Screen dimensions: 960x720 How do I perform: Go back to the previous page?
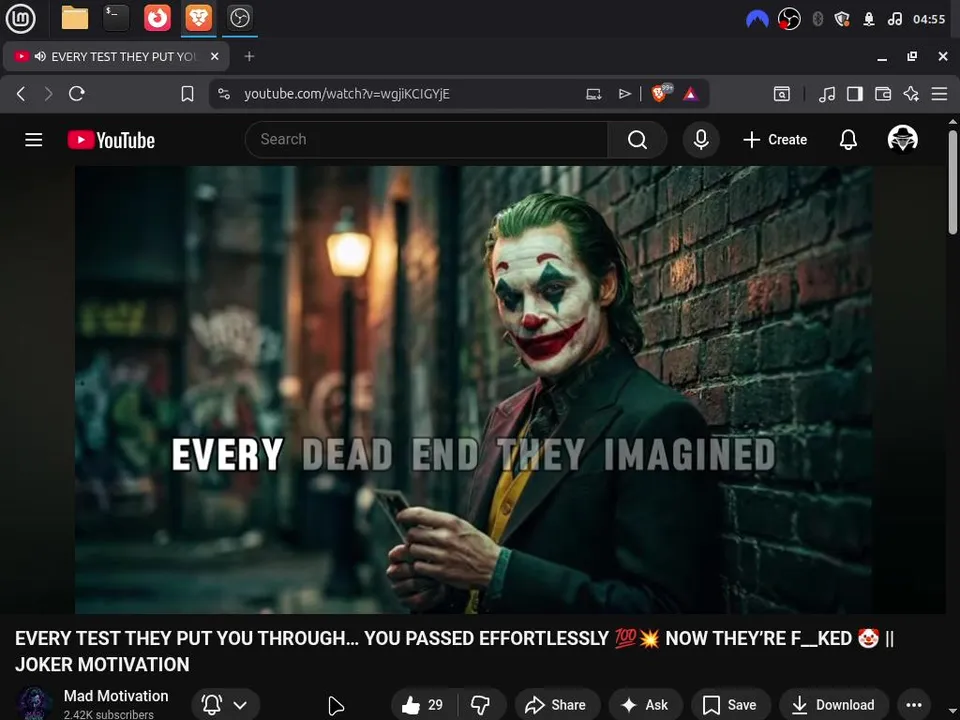(21, 94)
